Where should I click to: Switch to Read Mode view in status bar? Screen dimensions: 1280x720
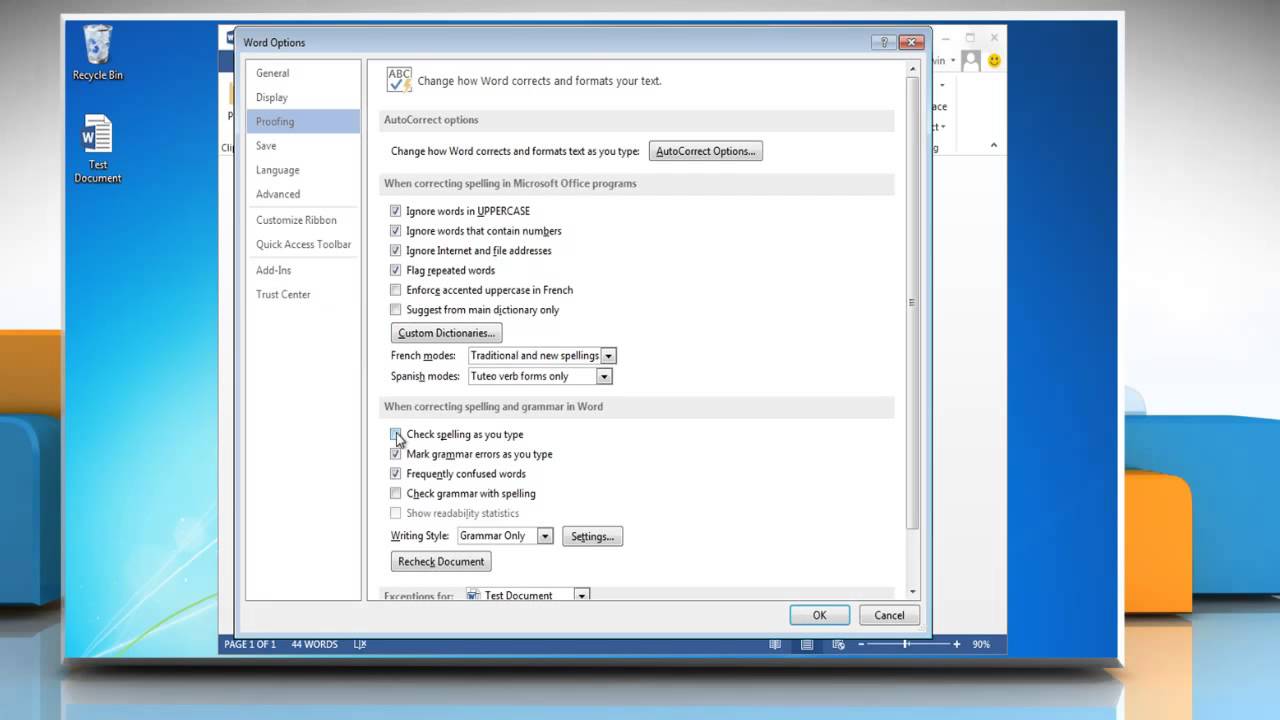775,645
